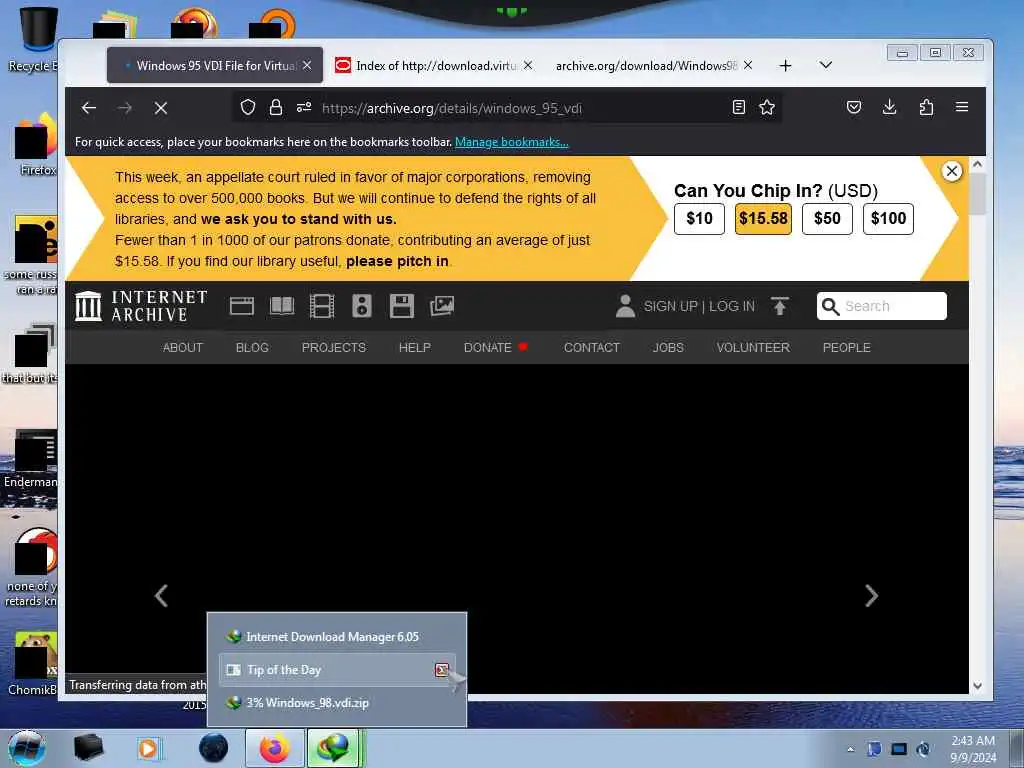Screen dimensions: 1024x768
Task: Open the Internet Archive Software floppy icon
Action: [x=402, y=306]
